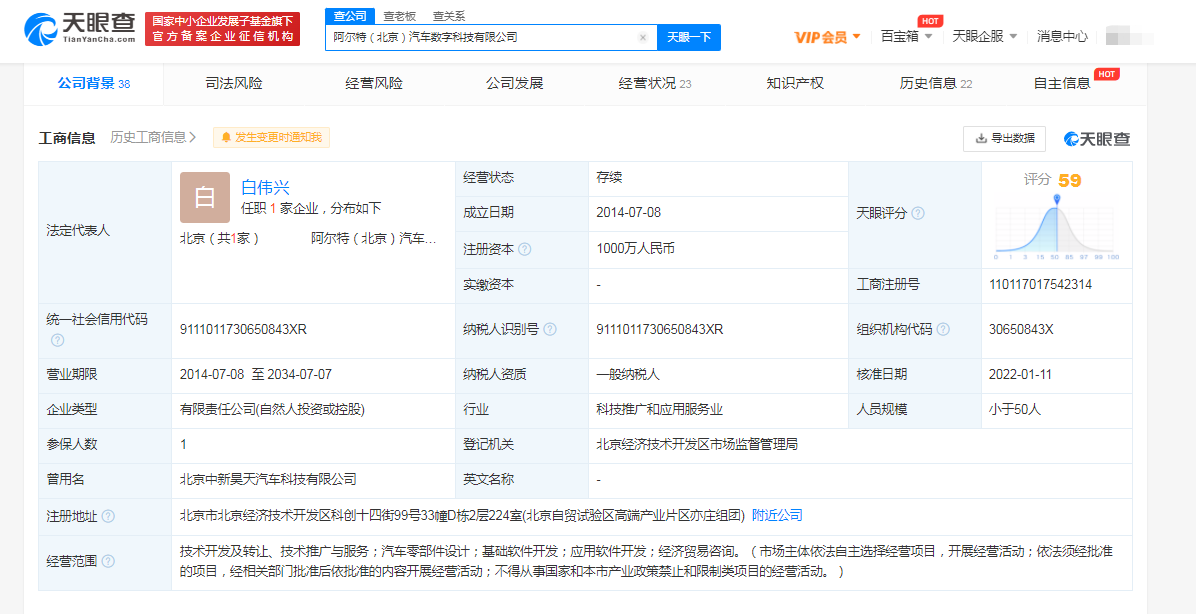The width and height of the screenshot is (1196, 614).
Task: Click the help icon next to 天眼评分
Action: [x=918, y=214]
